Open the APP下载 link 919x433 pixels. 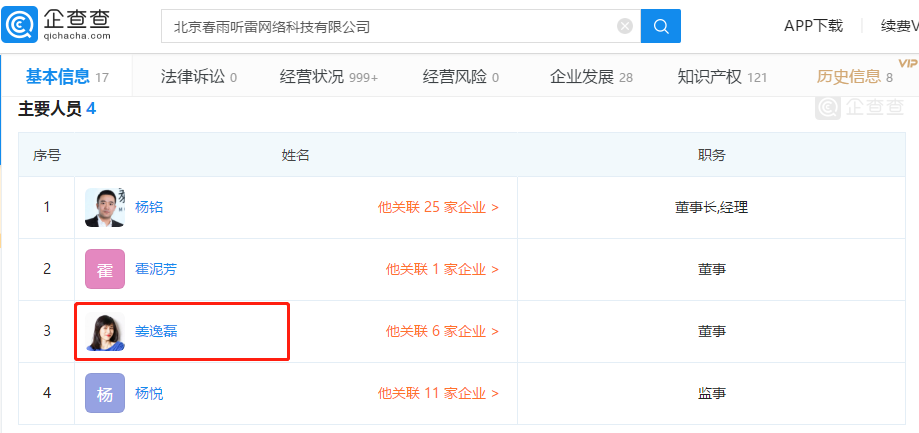(x=814, y=26)
